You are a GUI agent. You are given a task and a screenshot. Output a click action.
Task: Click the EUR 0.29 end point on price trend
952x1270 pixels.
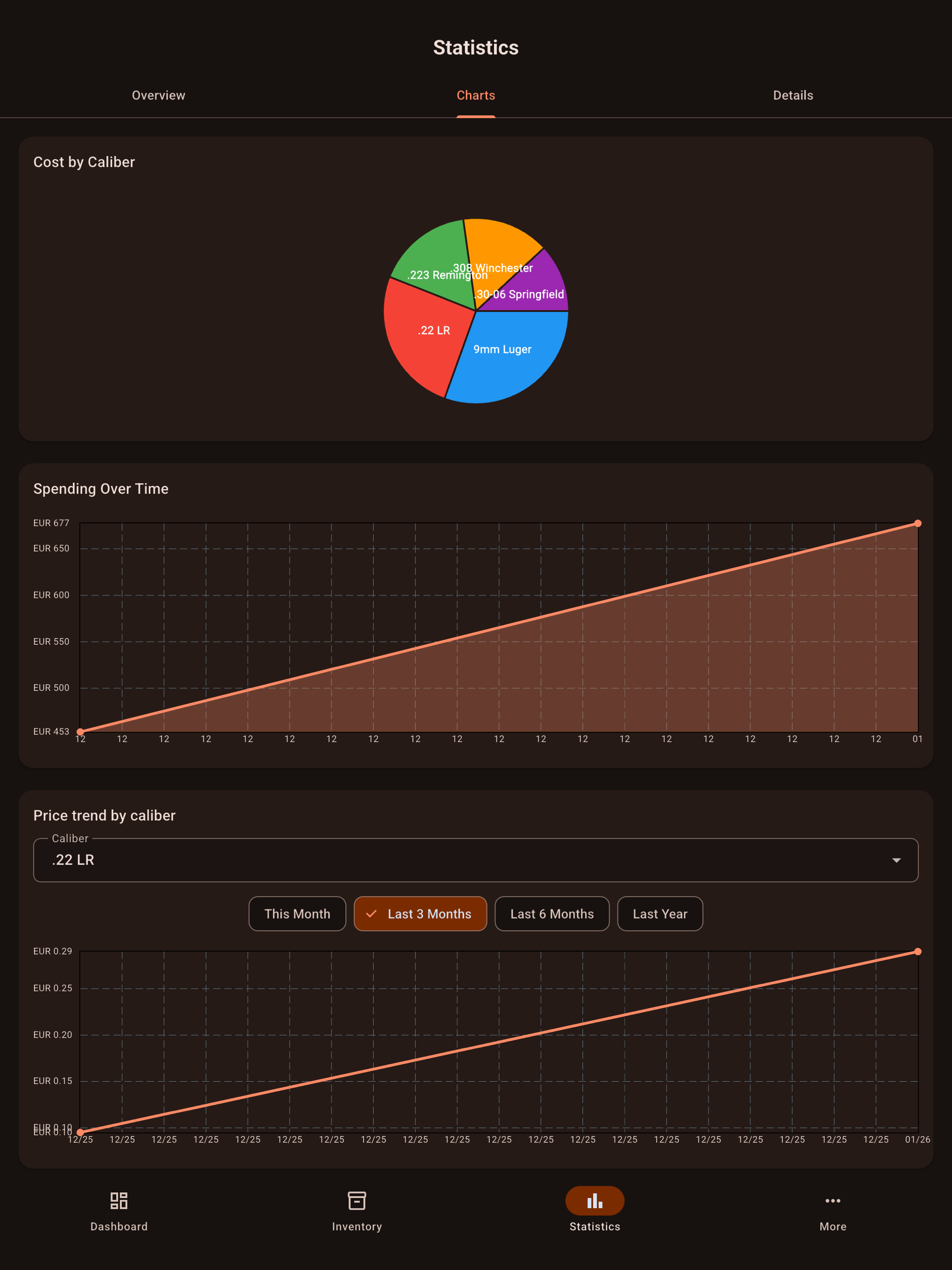(x=918, y=952)
